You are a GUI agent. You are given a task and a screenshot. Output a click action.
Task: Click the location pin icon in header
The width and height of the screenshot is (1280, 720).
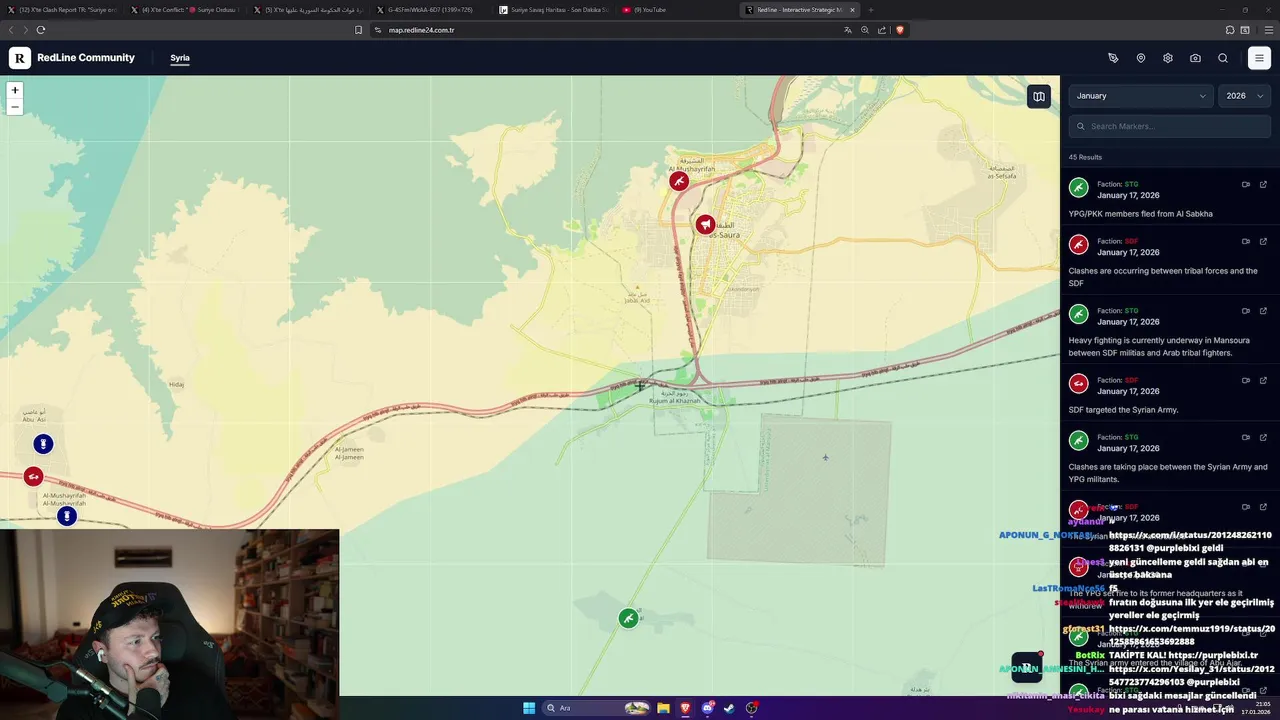point(1141,58)
